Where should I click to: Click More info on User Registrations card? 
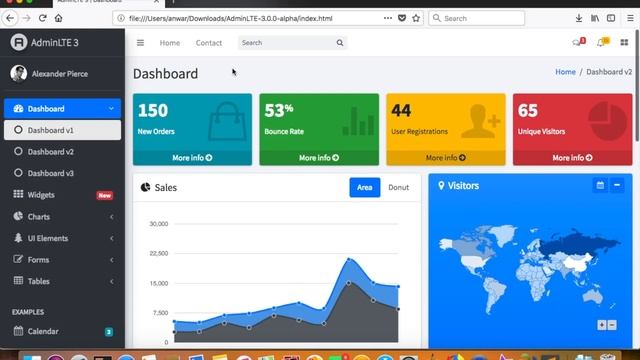point(446,158)
